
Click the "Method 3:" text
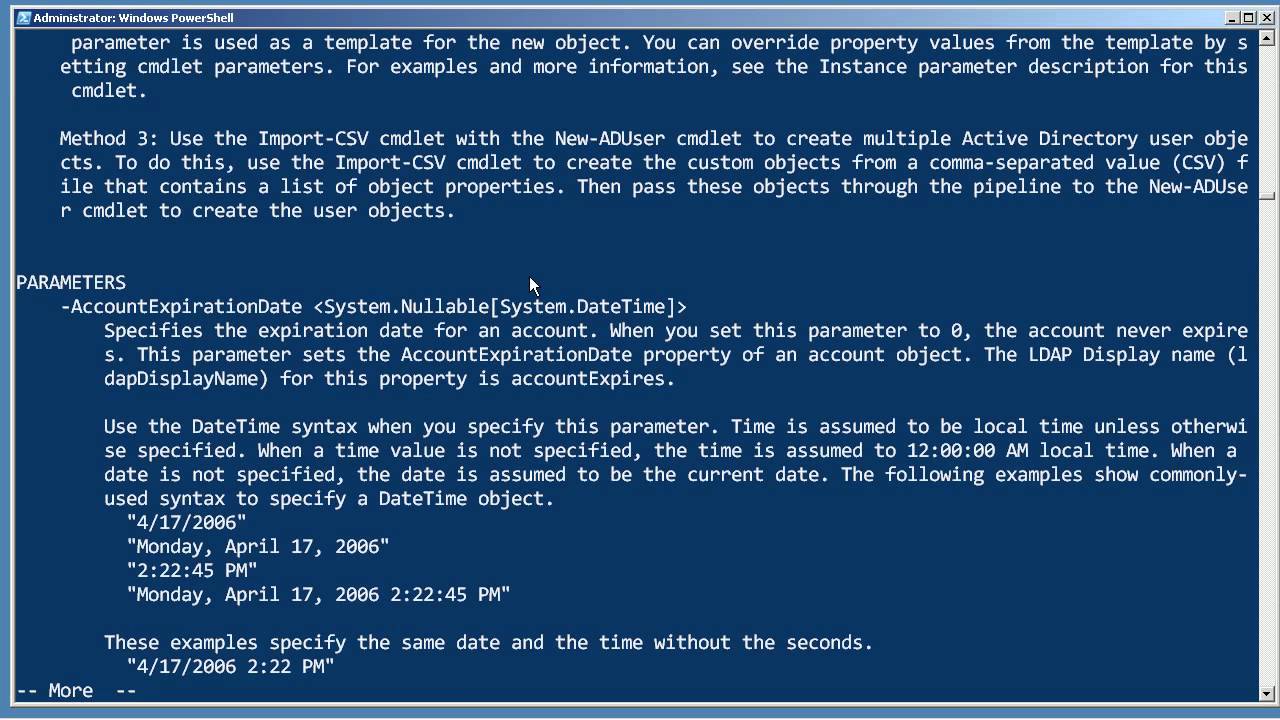click(x=105, y=139)
